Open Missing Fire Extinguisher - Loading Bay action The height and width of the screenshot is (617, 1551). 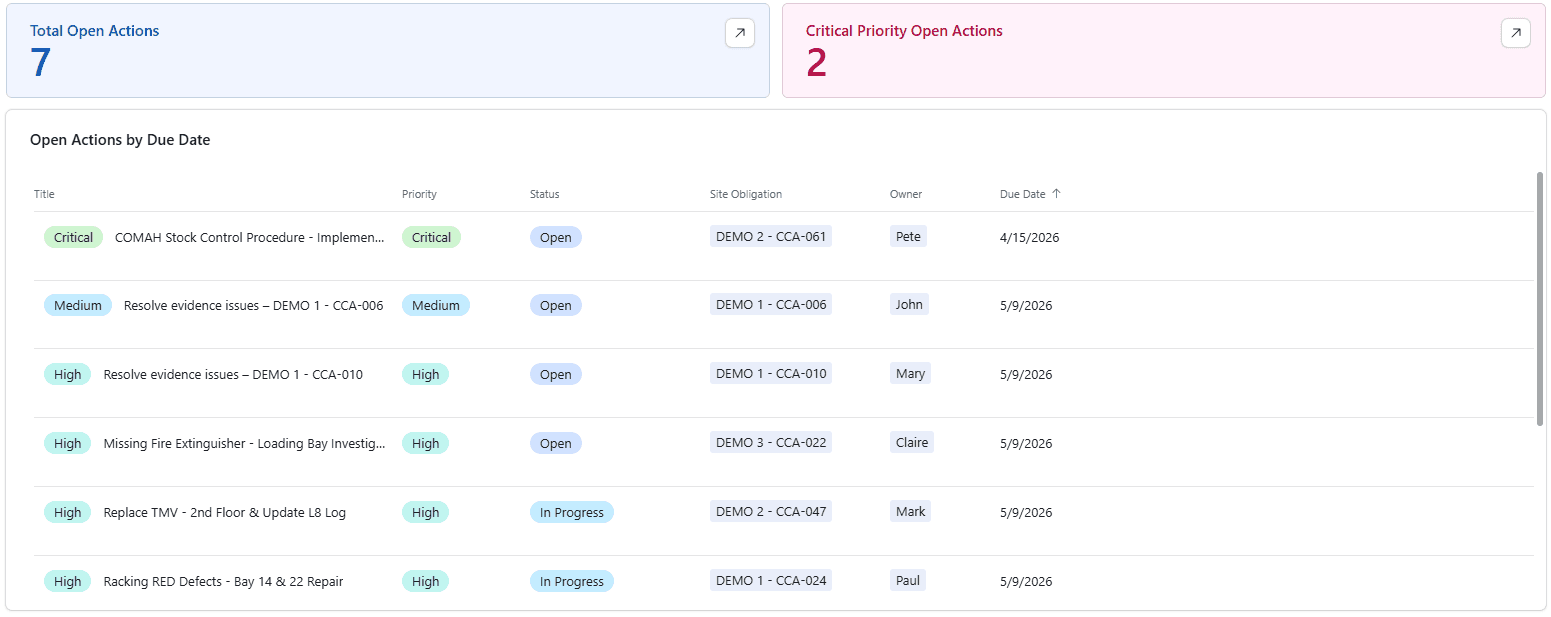click(245, 443)
